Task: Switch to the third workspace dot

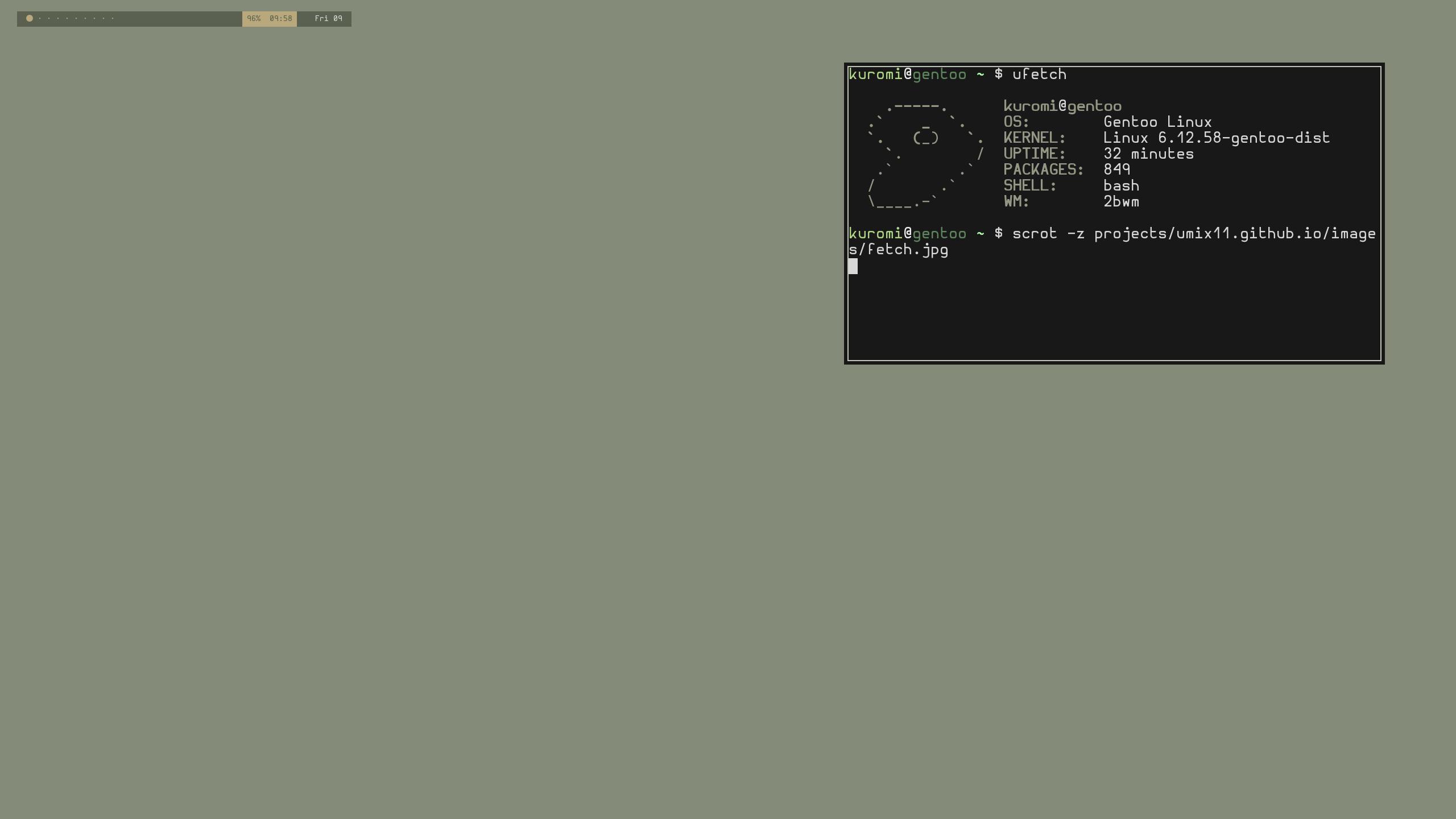Action: click(x=49, y=18)
